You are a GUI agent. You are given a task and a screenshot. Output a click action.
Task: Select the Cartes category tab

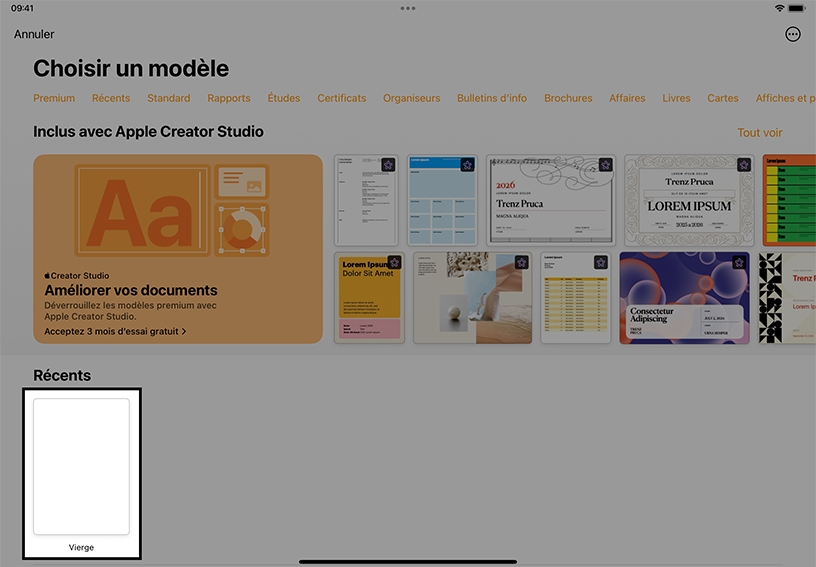click(723, 98)
